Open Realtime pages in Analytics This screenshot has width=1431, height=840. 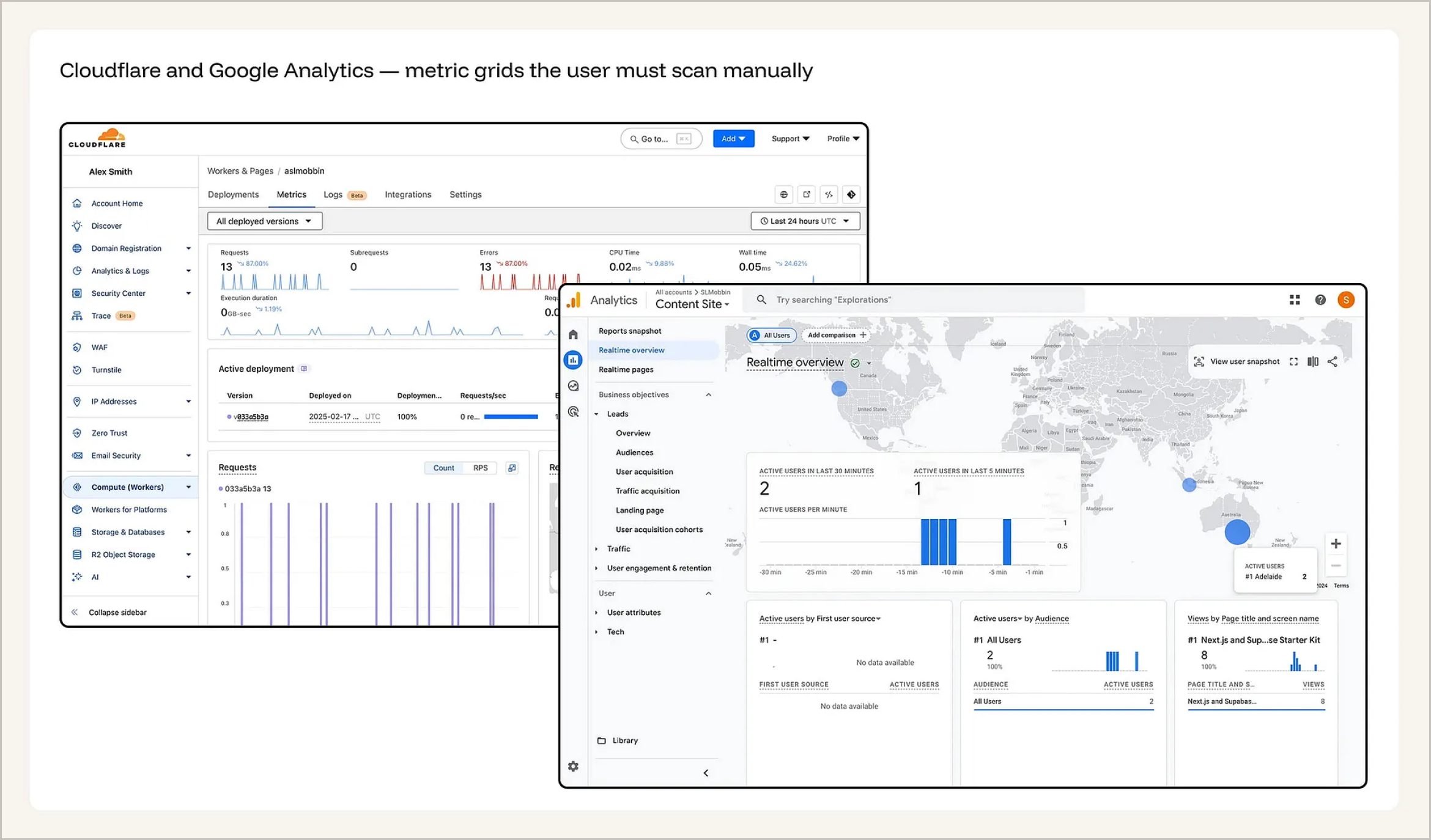point(626,369)
